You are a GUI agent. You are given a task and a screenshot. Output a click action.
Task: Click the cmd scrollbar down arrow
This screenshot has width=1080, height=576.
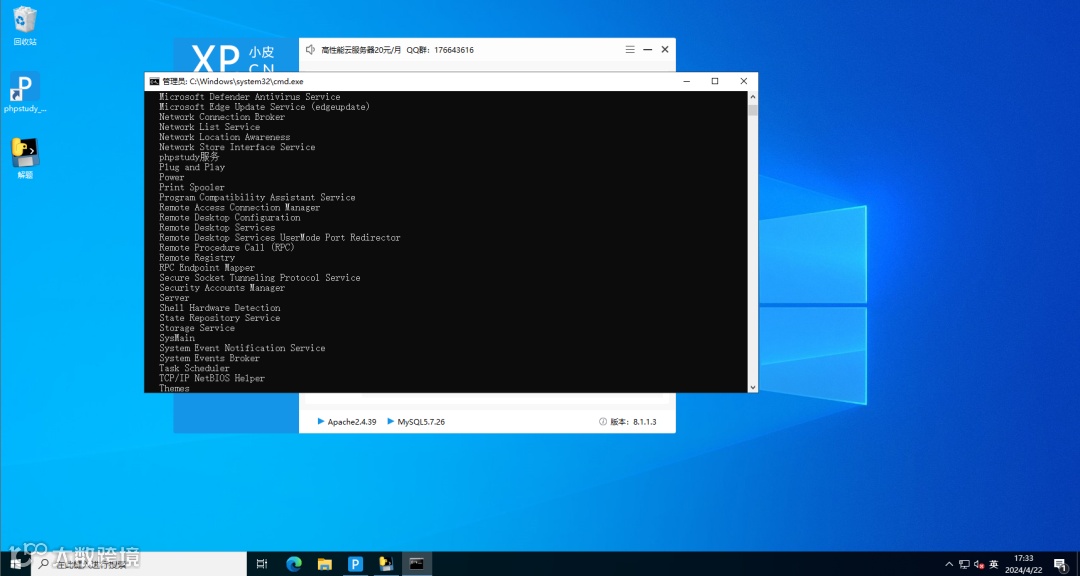(x=752, y=387)
